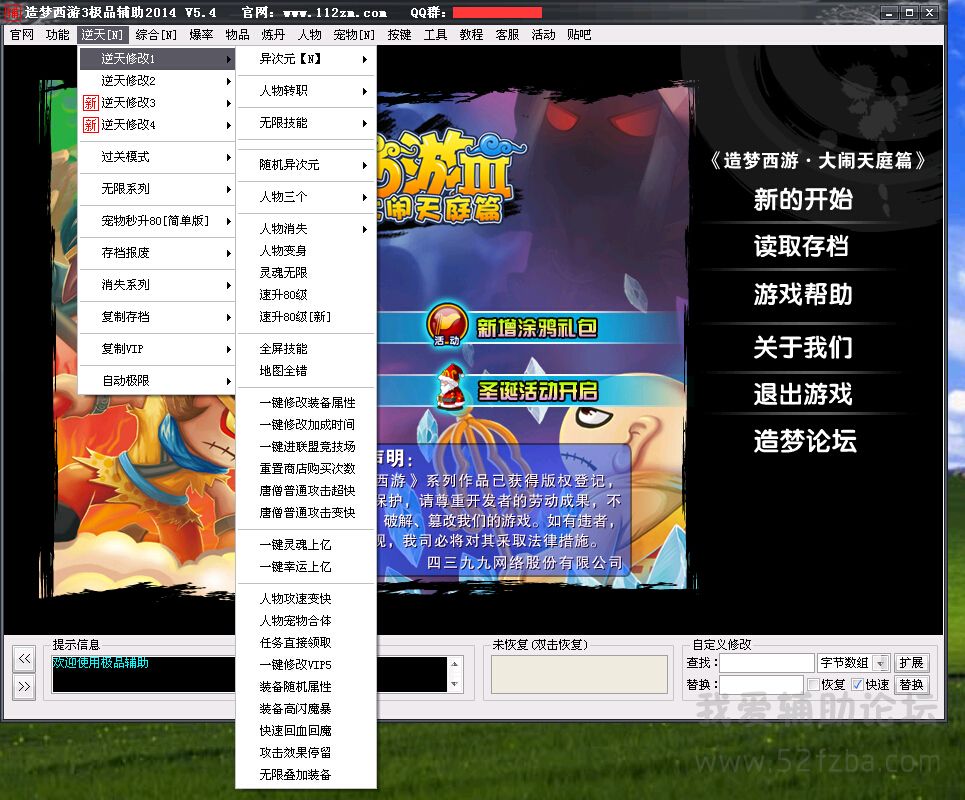Select 一键灵魂上亿 menu entry
This screenshot has height=800, width=965.
click(306, 545)
